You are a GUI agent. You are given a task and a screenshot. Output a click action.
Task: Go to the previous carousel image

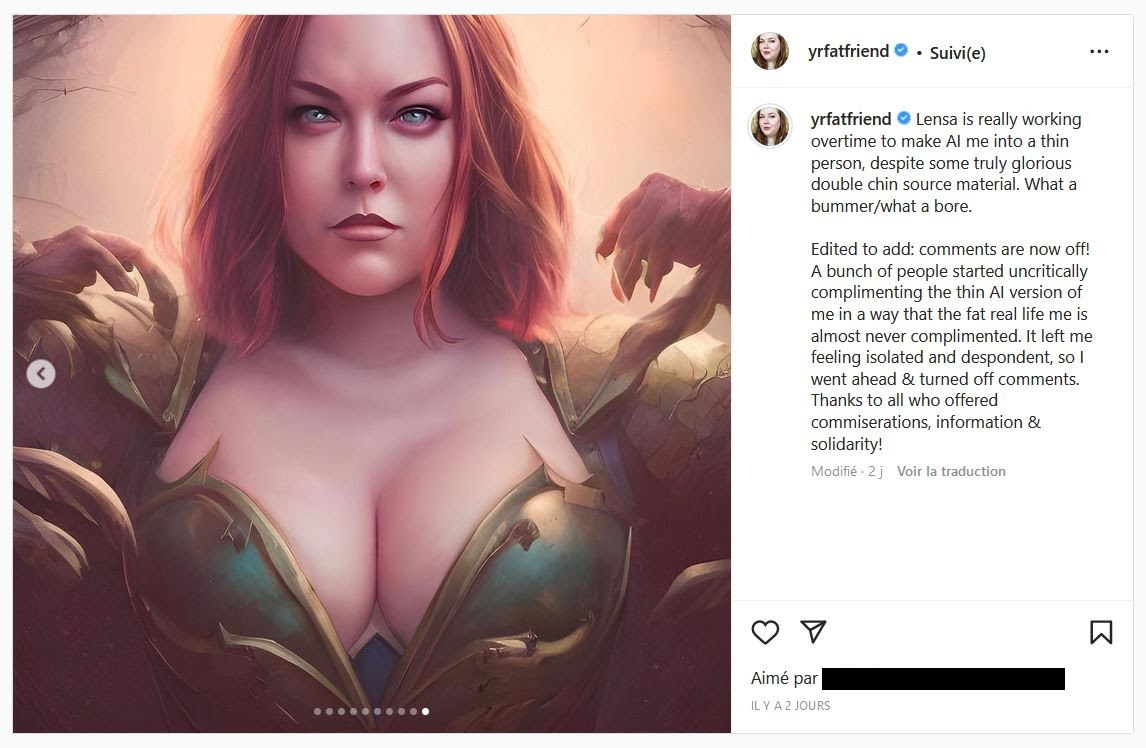(x=41, y=374)
